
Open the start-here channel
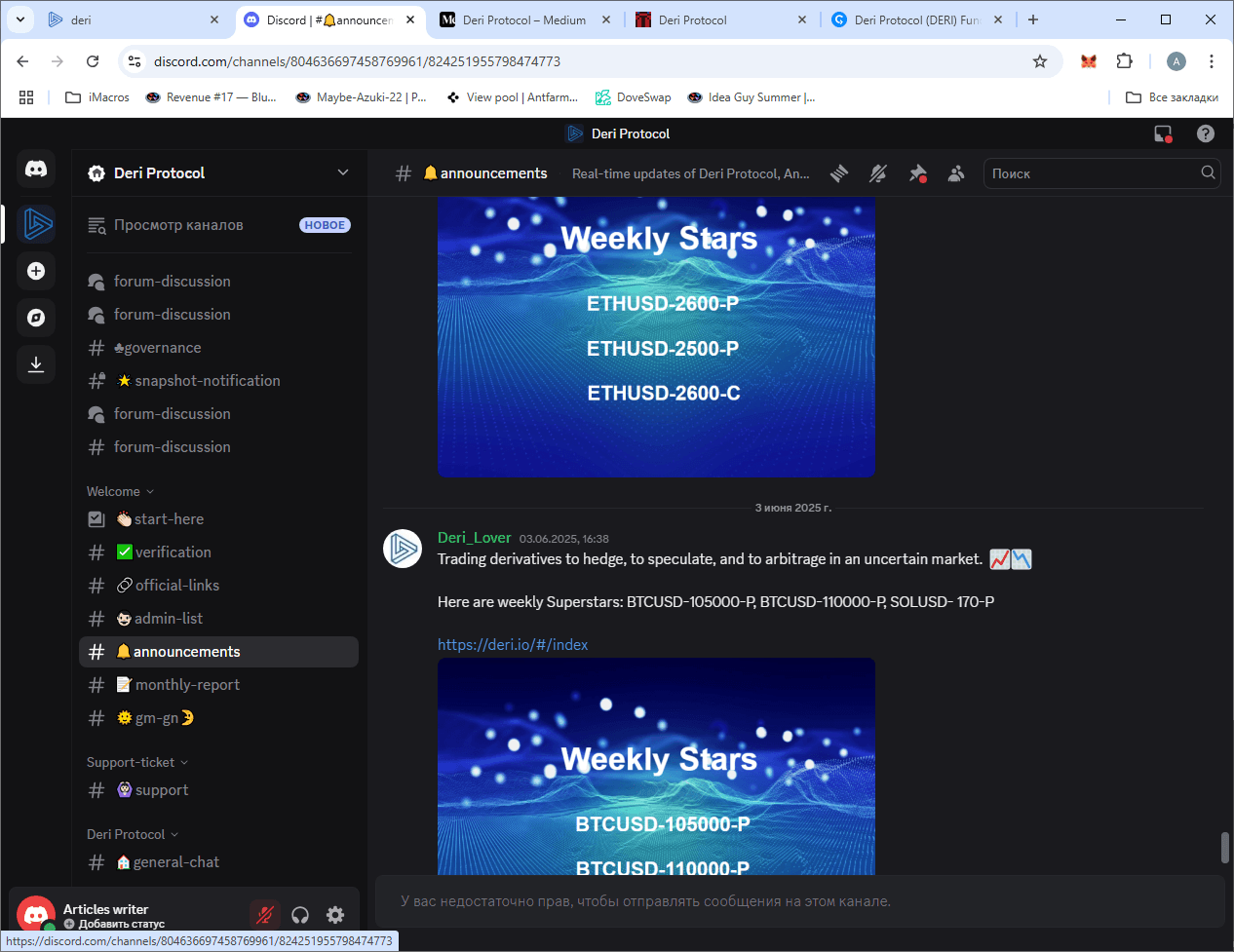point(218,519)
